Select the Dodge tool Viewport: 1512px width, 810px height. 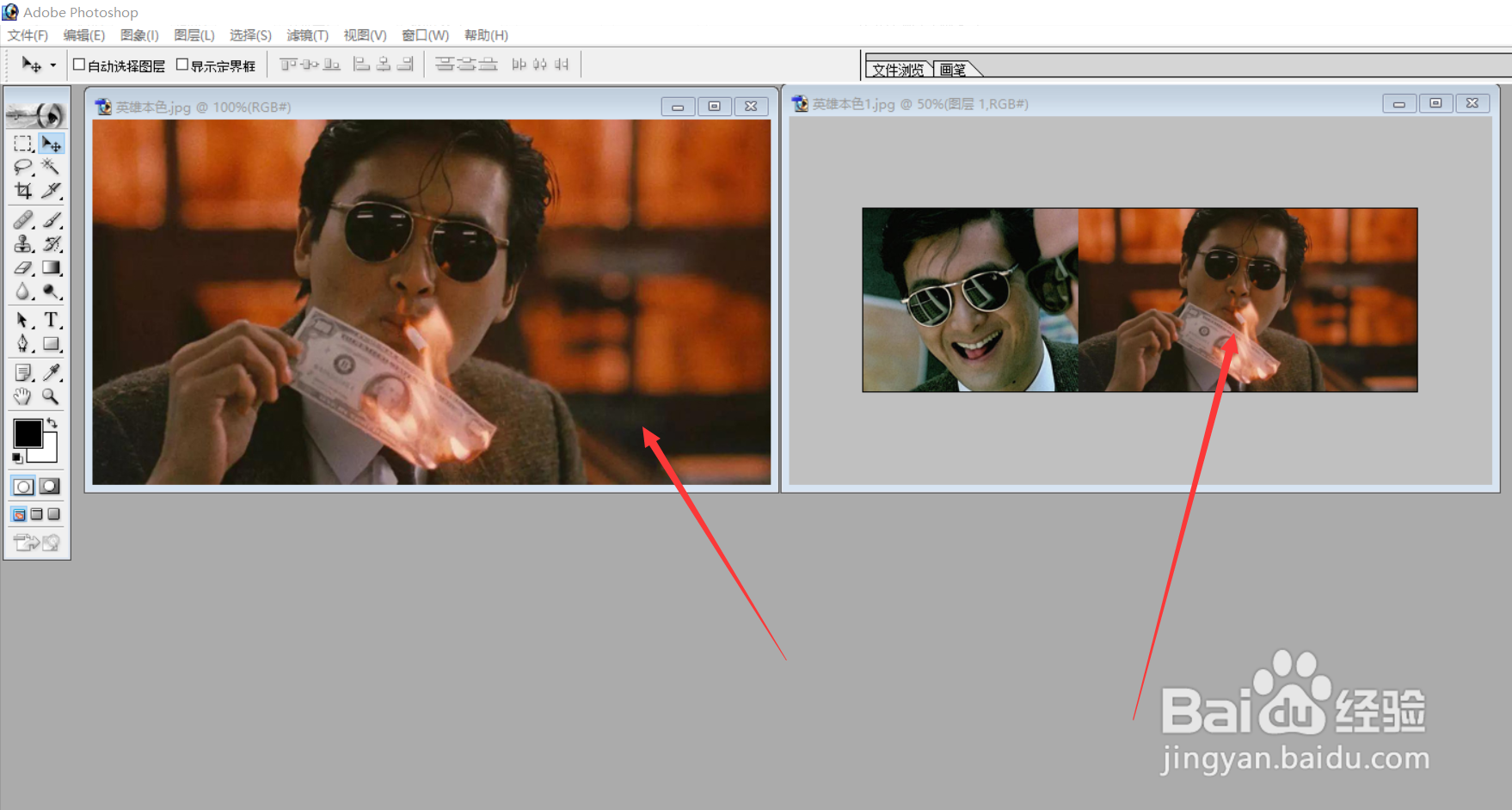(x=52, y=292)
